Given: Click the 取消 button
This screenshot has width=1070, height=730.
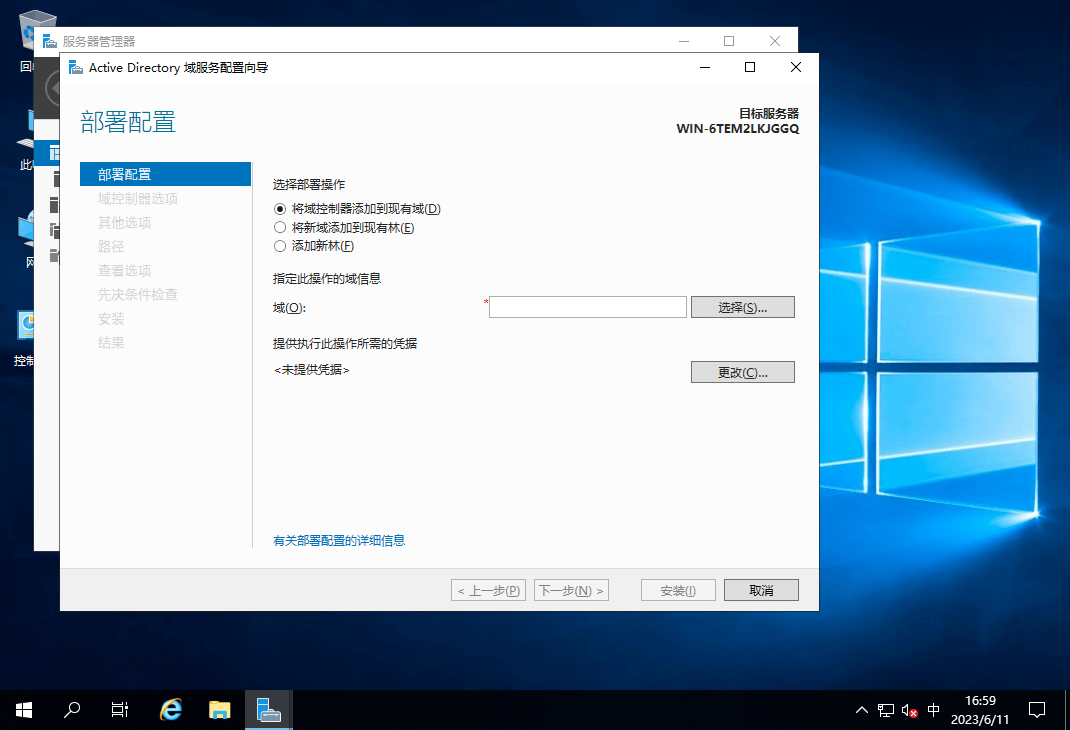Looking at the screenshot, I should [x=761, y=590].
